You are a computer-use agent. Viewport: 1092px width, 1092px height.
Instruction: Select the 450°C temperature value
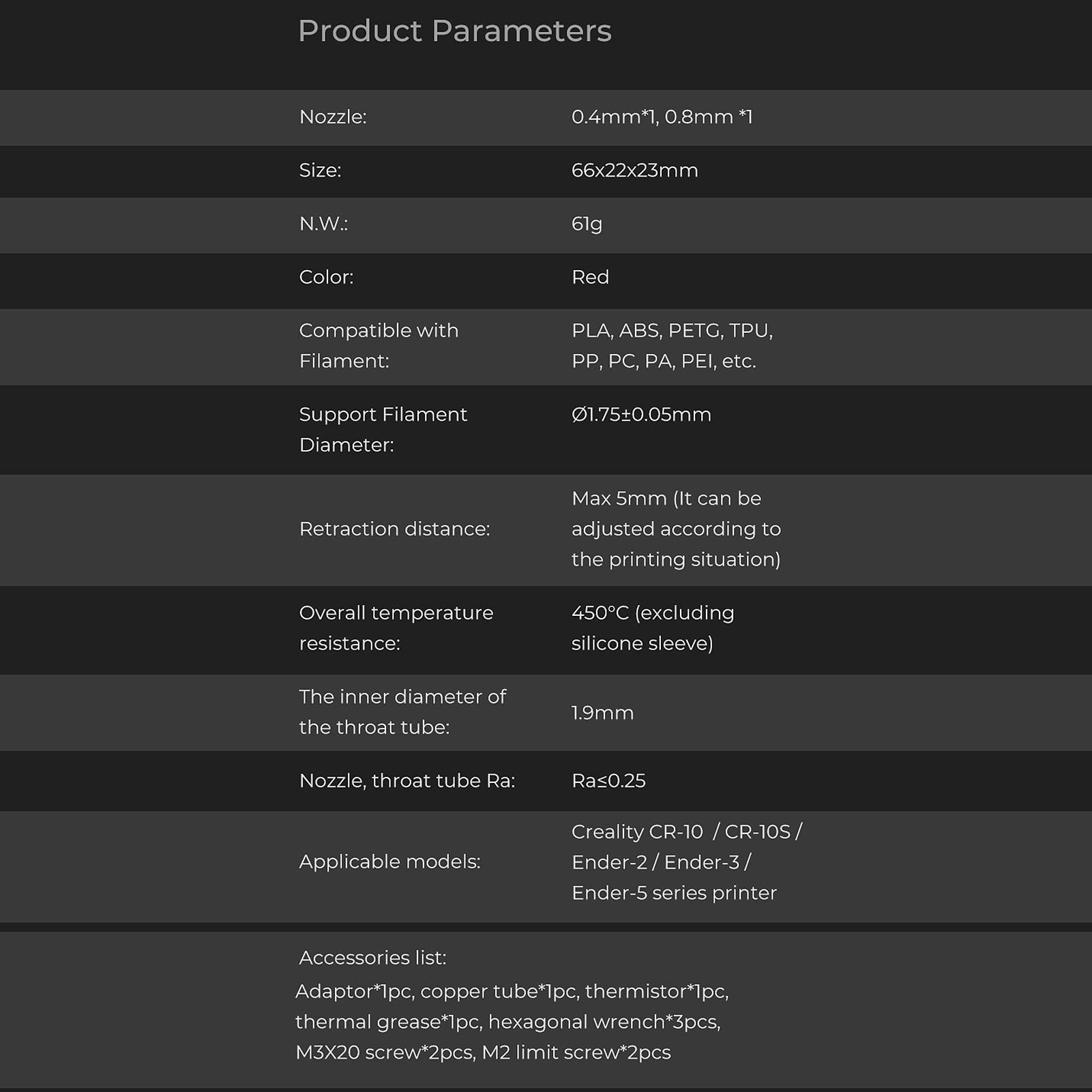coord(600,613)
